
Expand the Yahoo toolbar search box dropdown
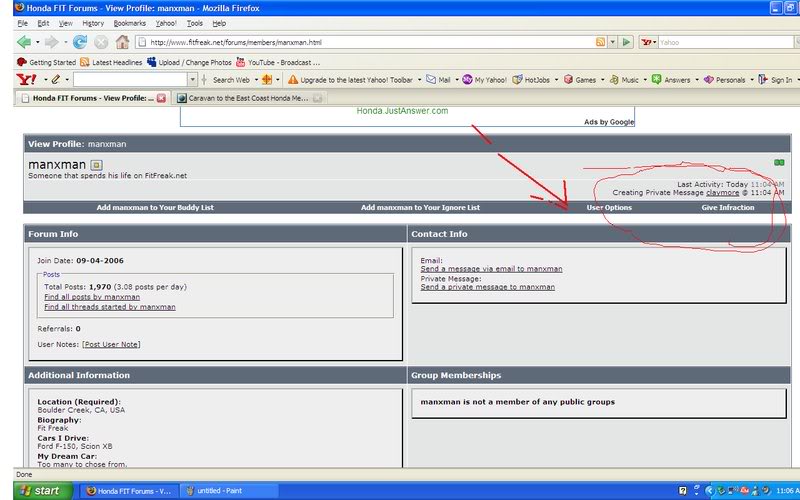[192, 80]
